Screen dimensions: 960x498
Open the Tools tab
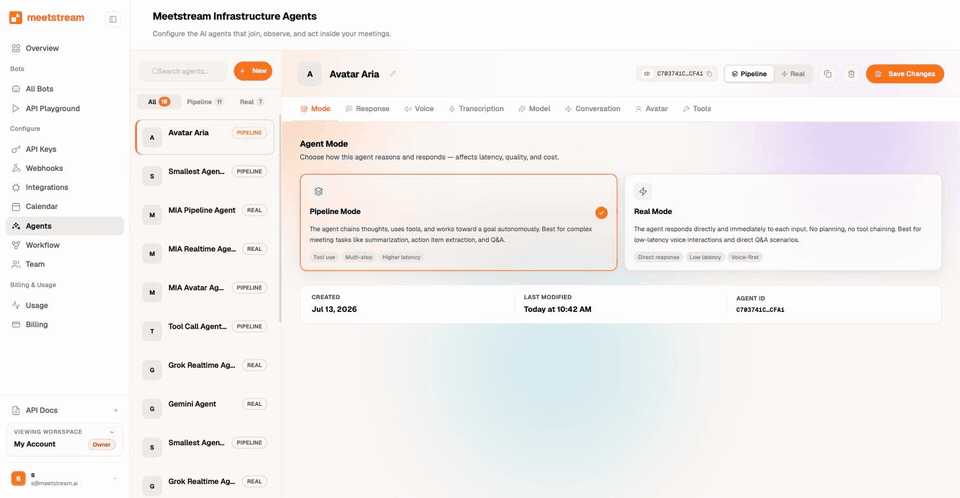(x=697, y=108)
